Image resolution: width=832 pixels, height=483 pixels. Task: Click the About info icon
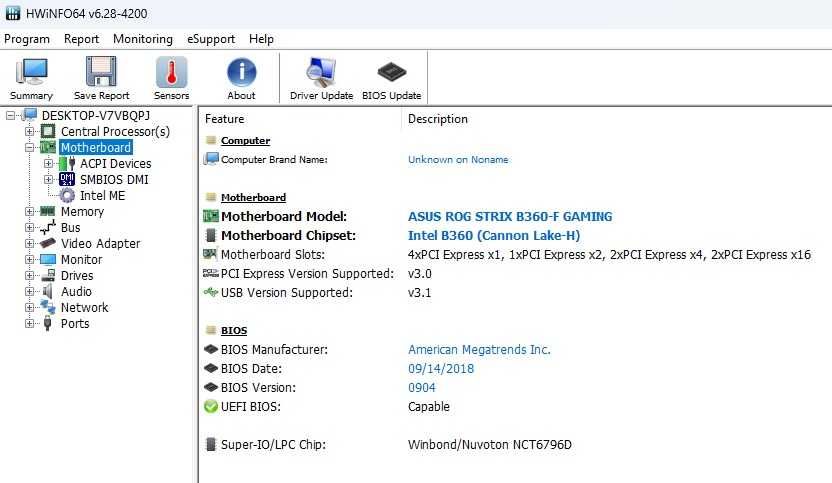click(241, 78)
